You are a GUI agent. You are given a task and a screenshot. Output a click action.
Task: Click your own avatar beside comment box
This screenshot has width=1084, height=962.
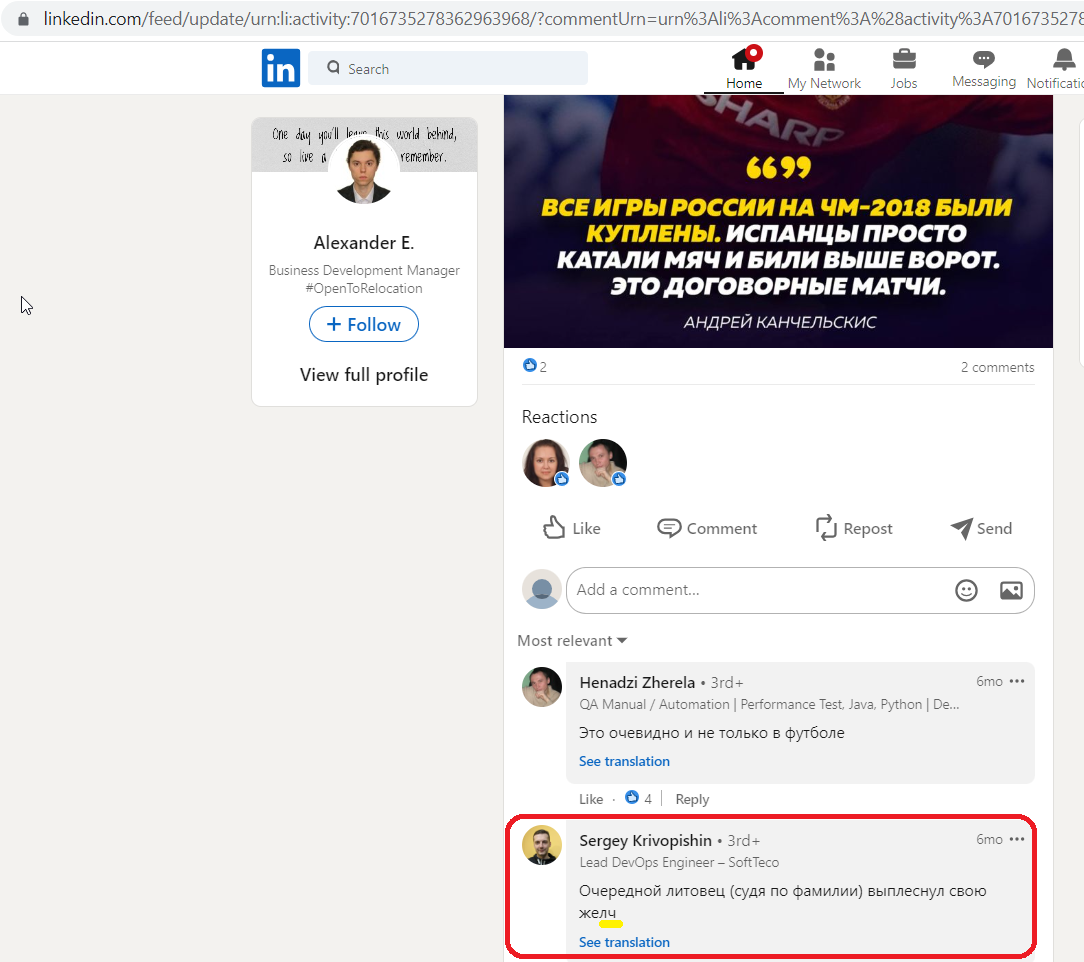click(541, 590)
